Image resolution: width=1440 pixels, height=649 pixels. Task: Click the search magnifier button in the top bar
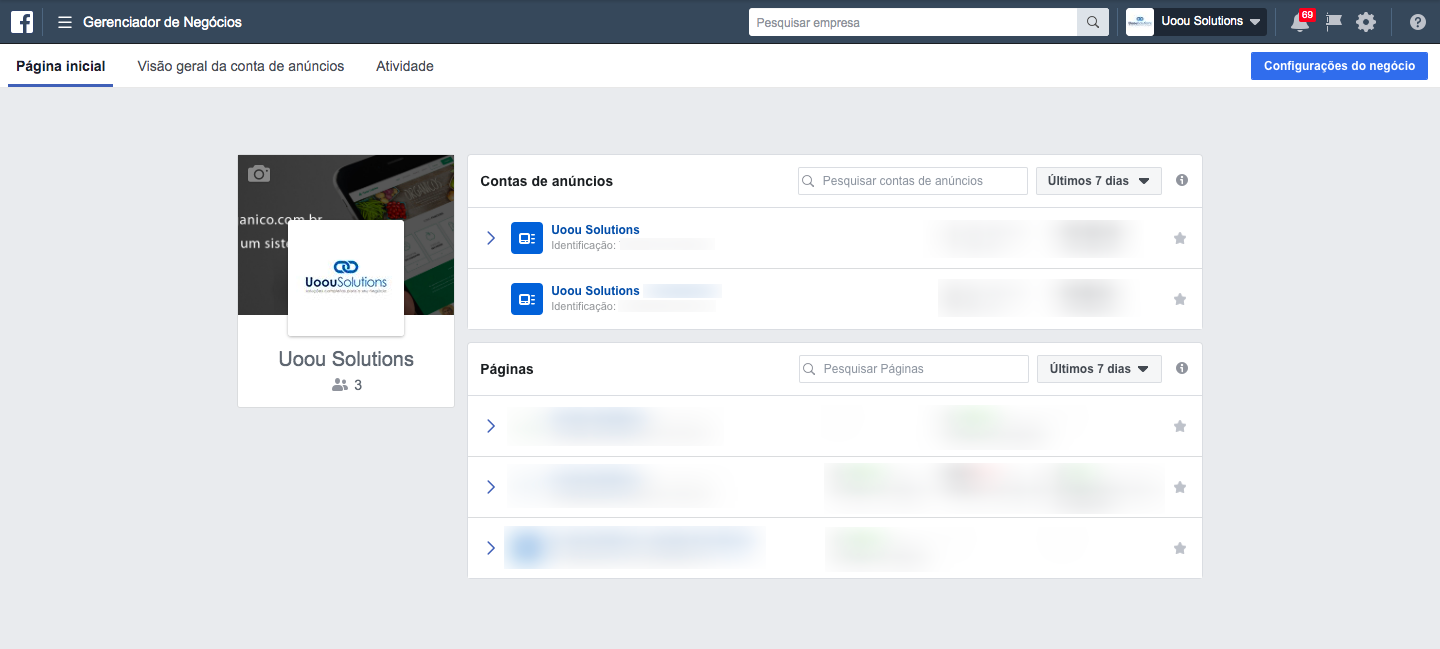[1093, 22]
